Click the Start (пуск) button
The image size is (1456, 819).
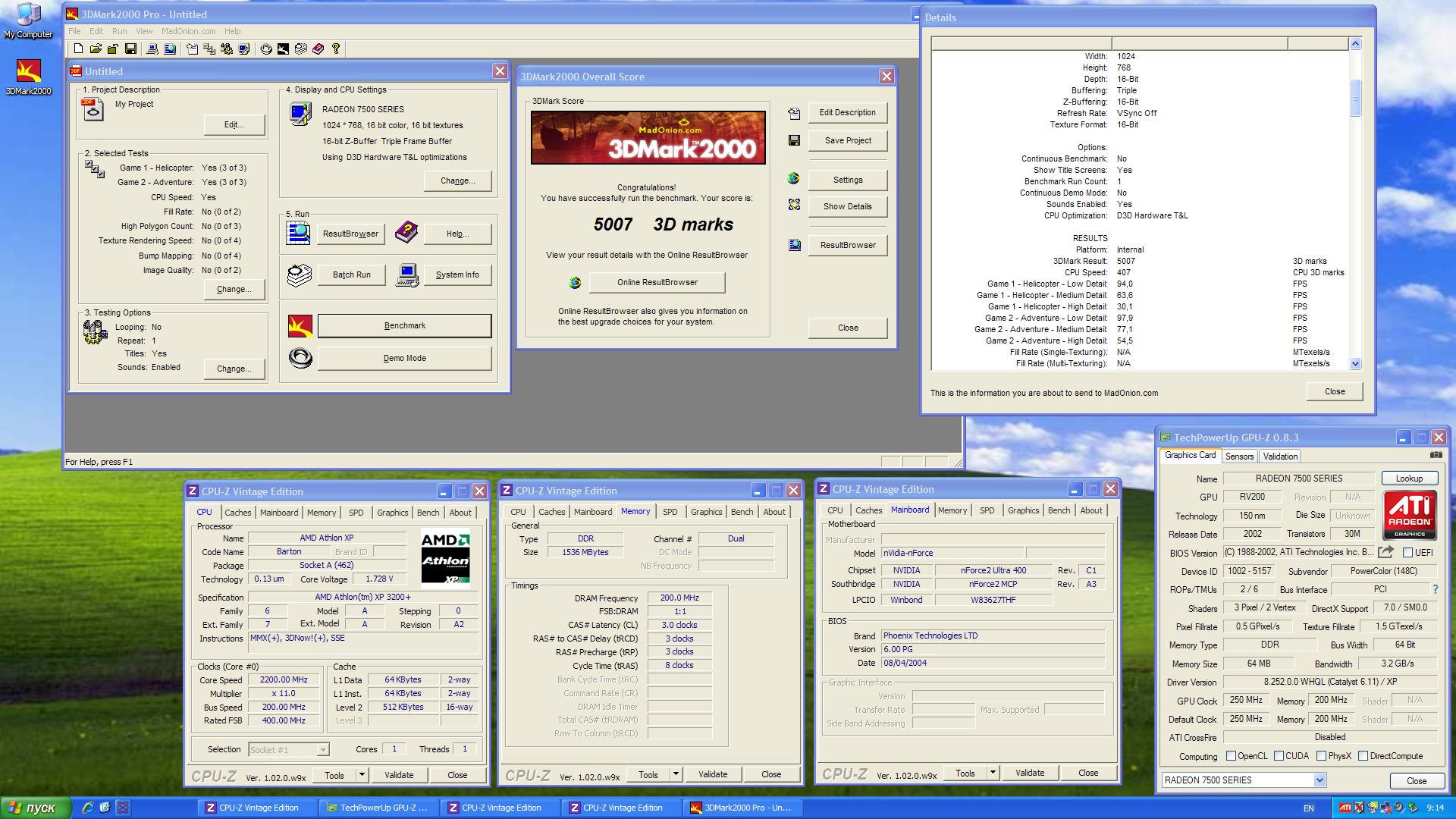[36, 808]
